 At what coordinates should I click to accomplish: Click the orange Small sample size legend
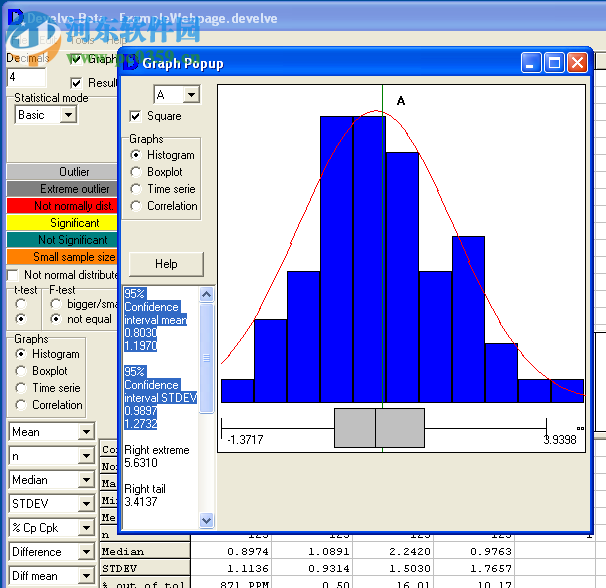(x=62, y=257)
